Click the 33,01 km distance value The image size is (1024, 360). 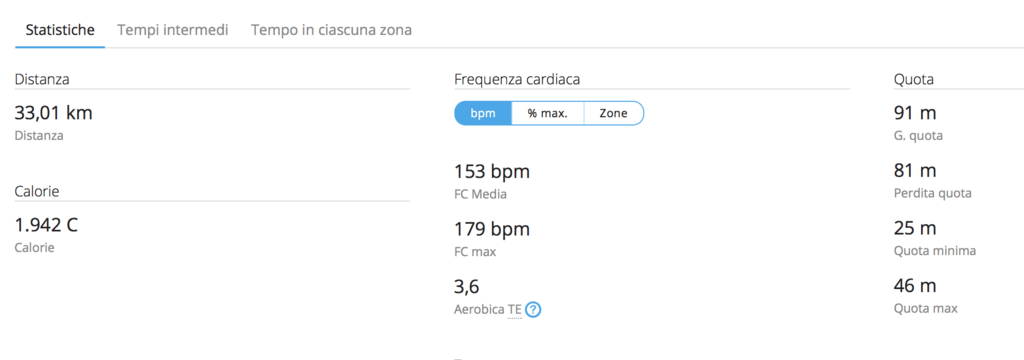coord(54,113)
